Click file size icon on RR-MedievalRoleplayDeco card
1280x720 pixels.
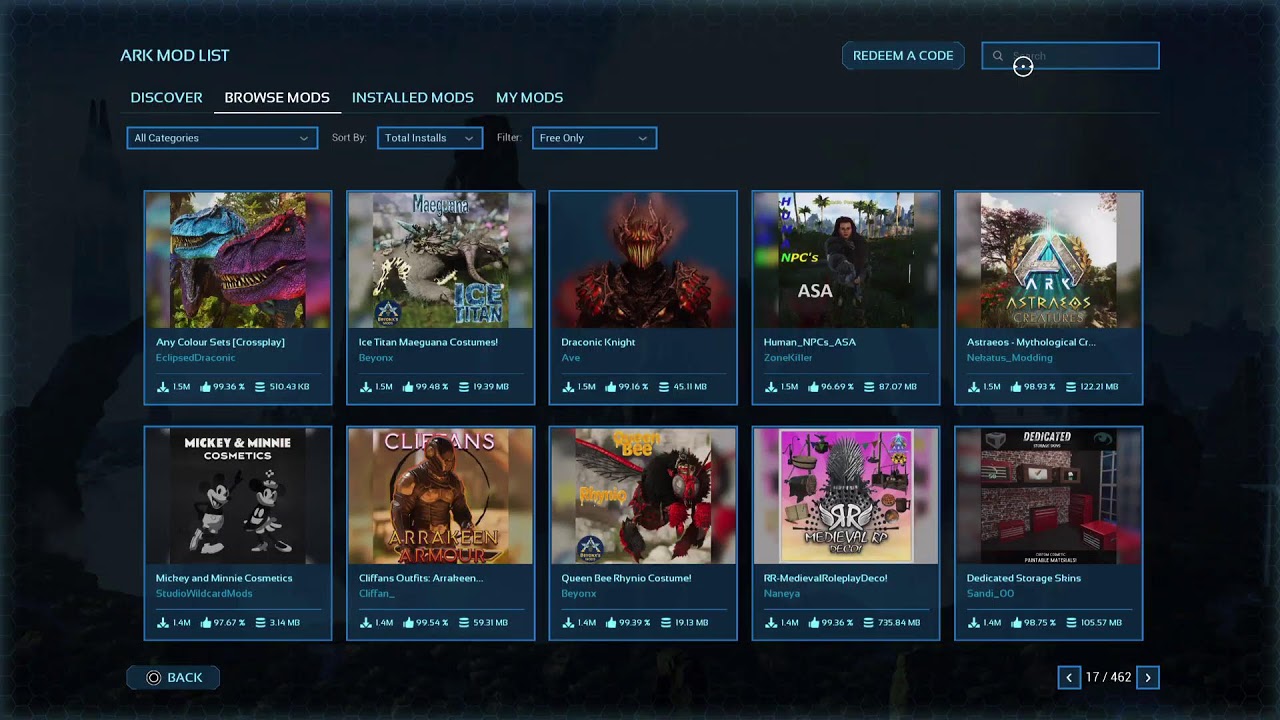[x=868, y=623]
